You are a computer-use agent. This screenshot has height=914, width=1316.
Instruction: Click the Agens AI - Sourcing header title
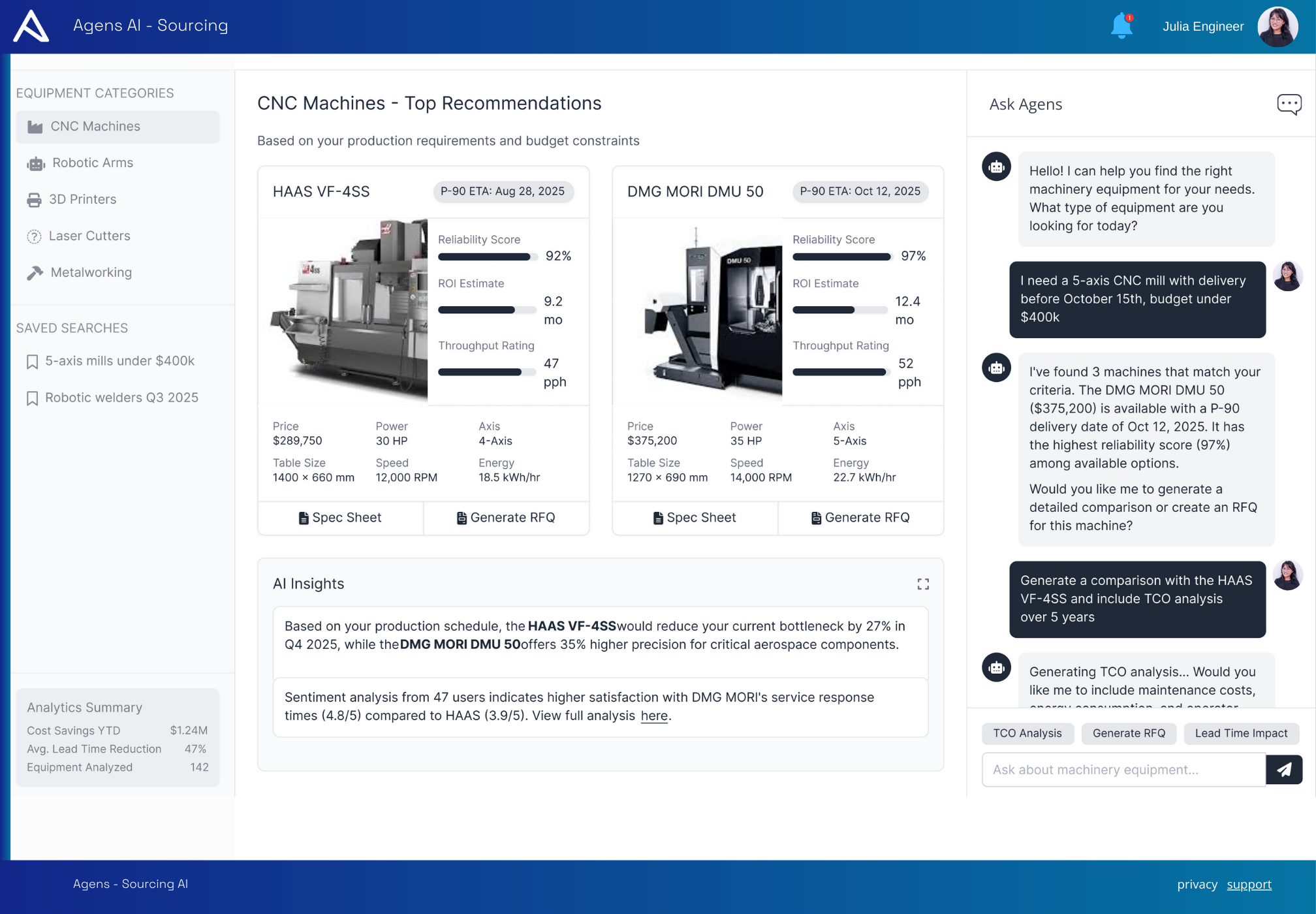point(151,25)
